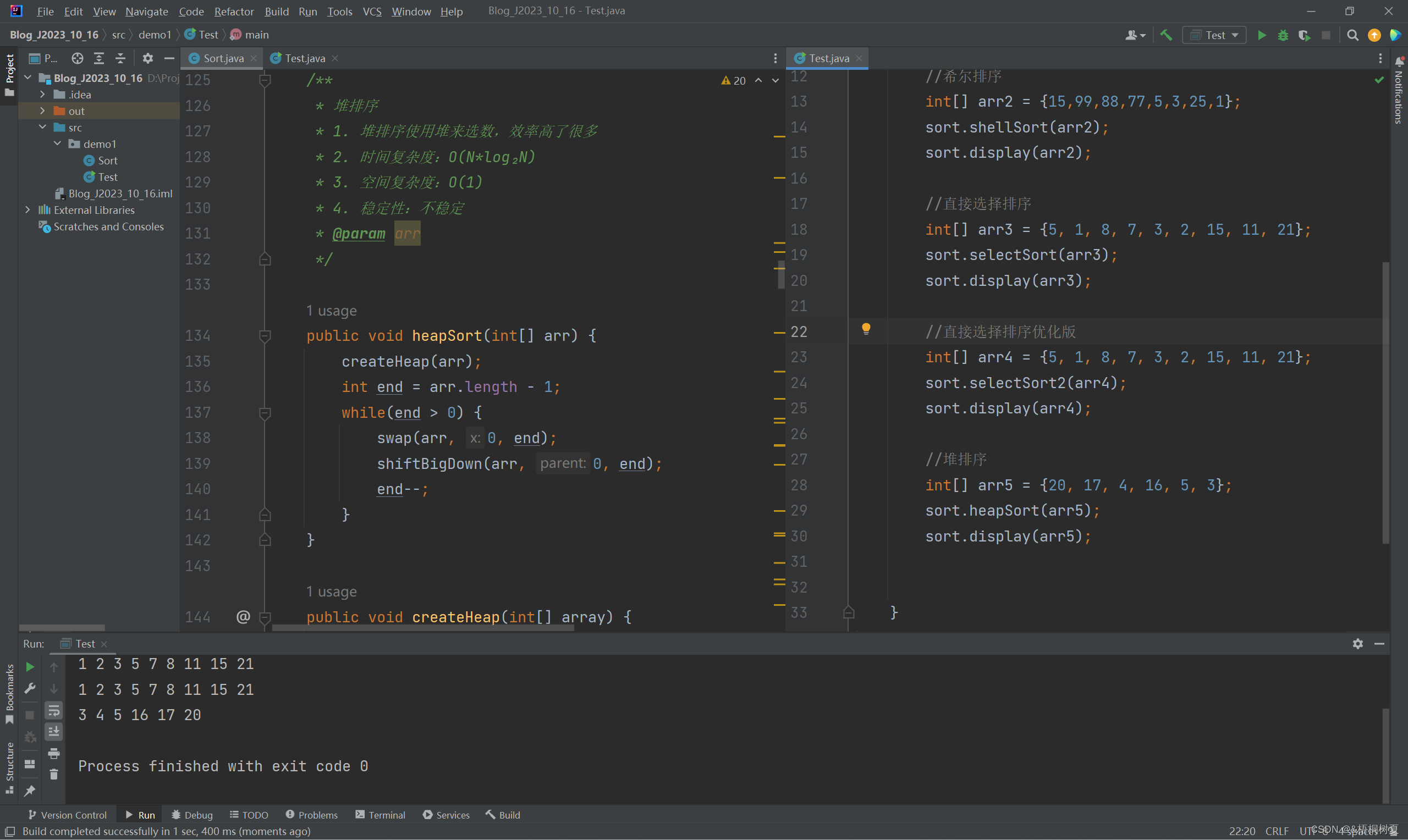Open the IDE updates icon
This screenshot has width=1408, height=840.
1374,35
